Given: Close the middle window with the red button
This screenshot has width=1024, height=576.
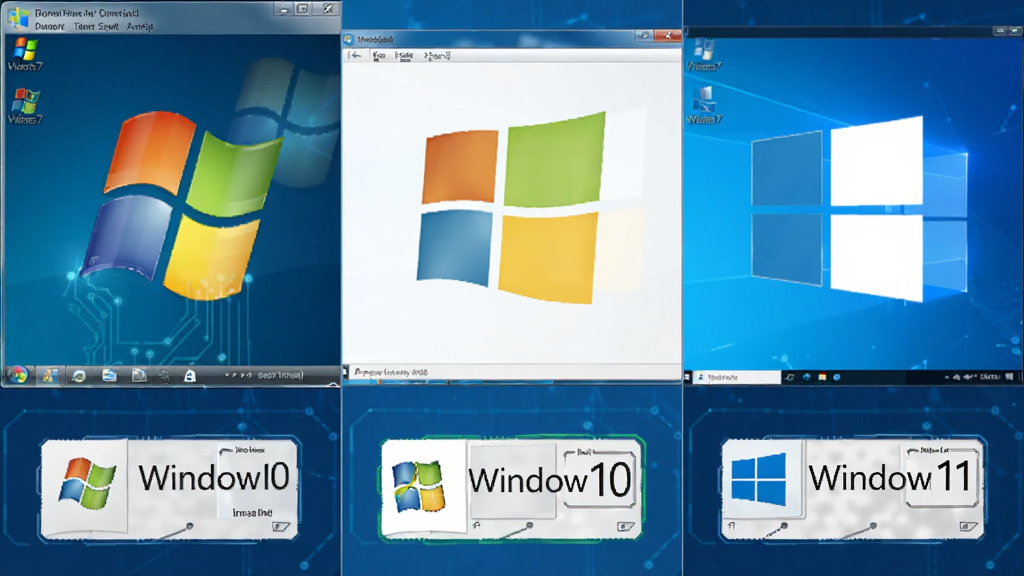Looking at the screenshot, I should (x=667, y=36).
